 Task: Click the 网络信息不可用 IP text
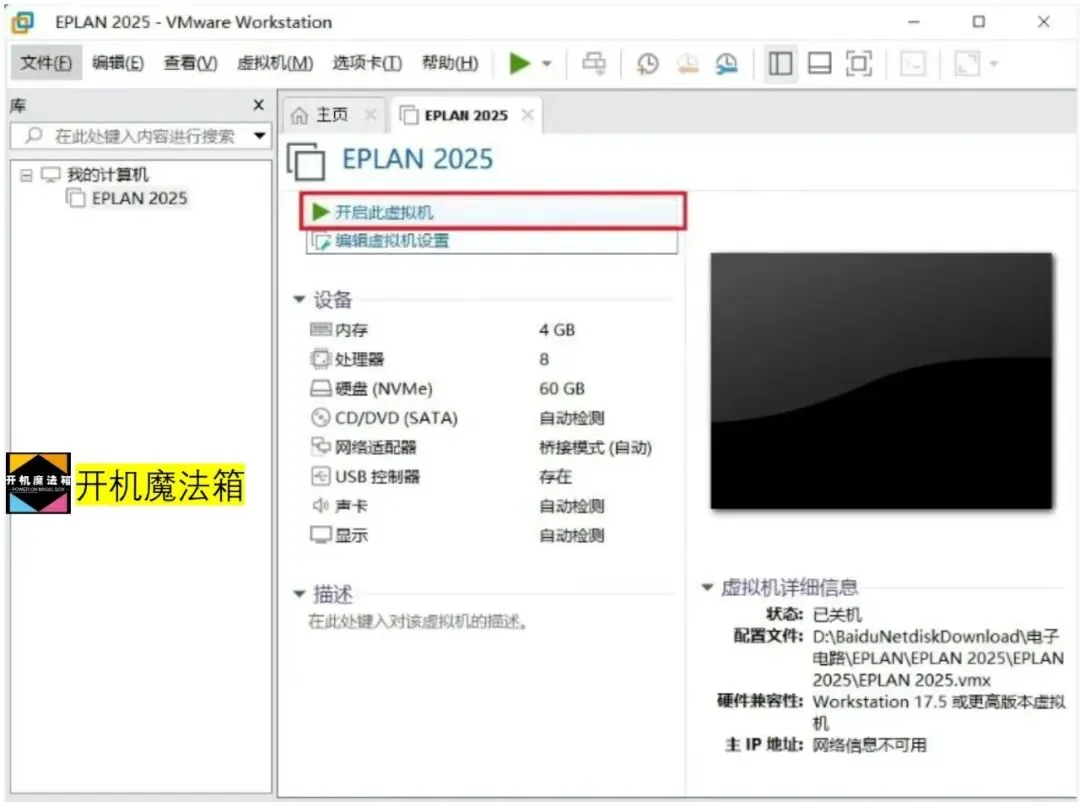pyautogui.click(x=869, y=745)
